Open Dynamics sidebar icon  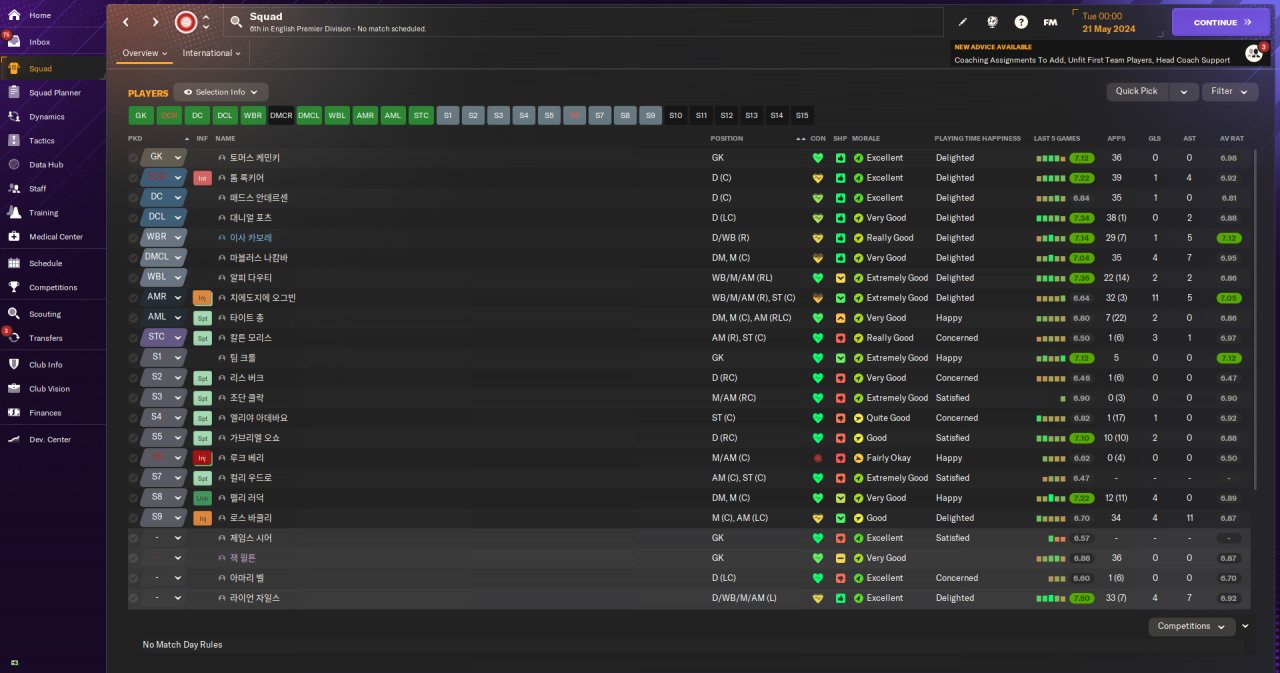click(x=14, y=116)
